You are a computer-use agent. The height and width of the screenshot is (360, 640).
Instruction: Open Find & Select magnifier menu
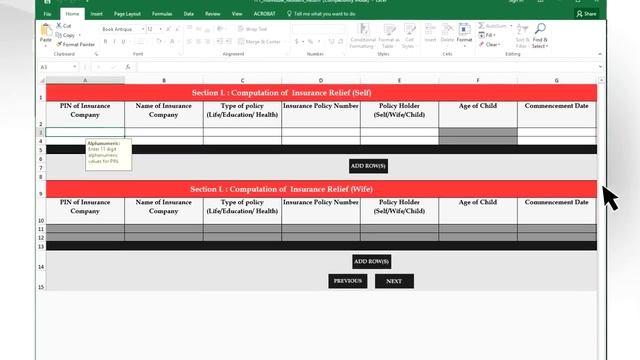coord(540,36)
